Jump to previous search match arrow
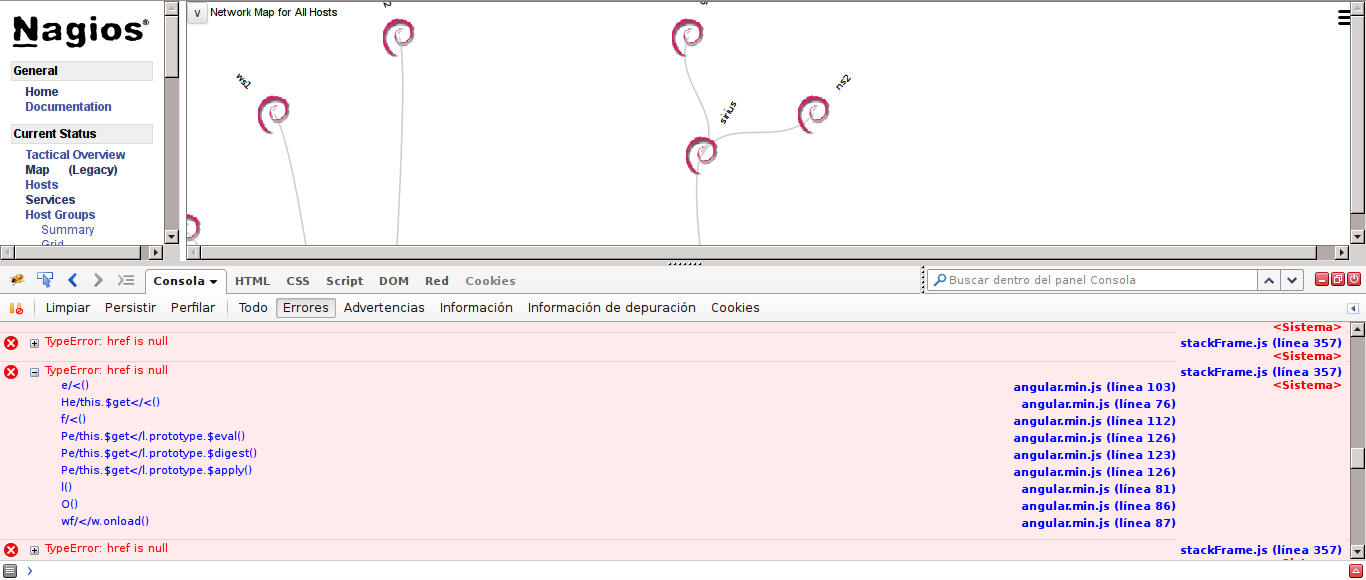Viewport: 1366px width, 580px height. [1269, 281]
